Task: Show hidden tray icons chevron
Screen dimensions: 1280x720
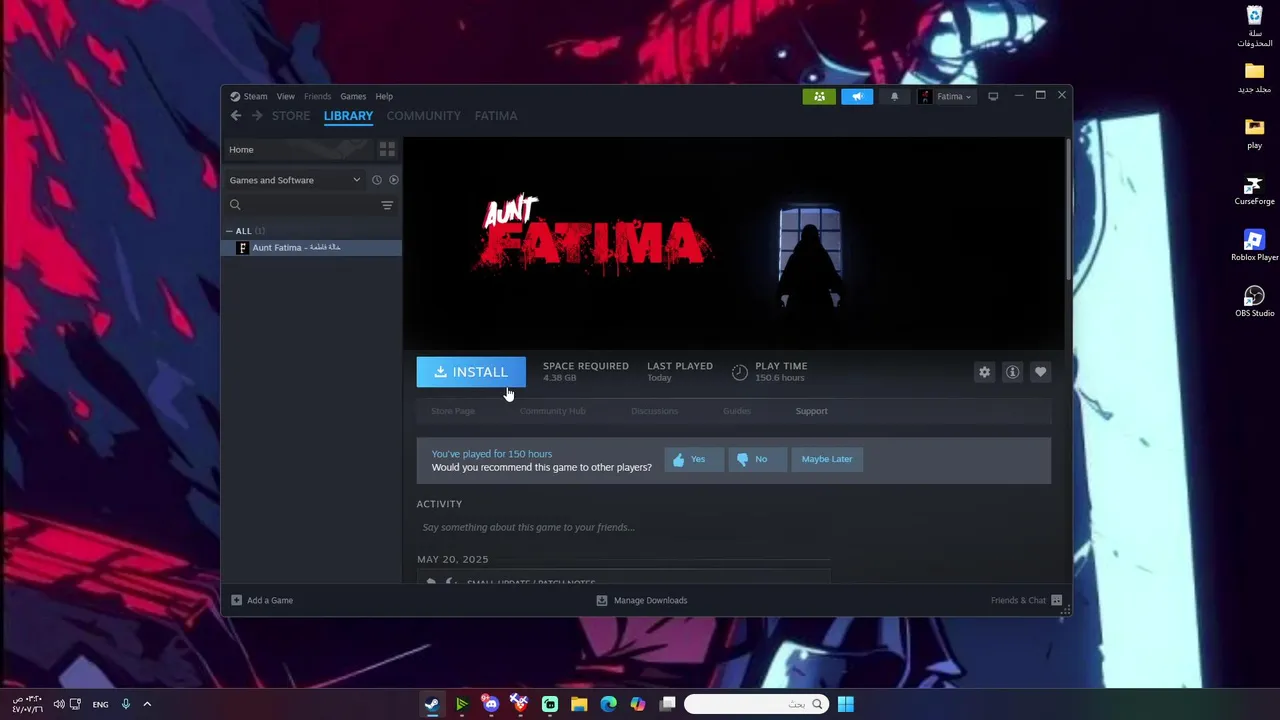Action: [147, 704]
